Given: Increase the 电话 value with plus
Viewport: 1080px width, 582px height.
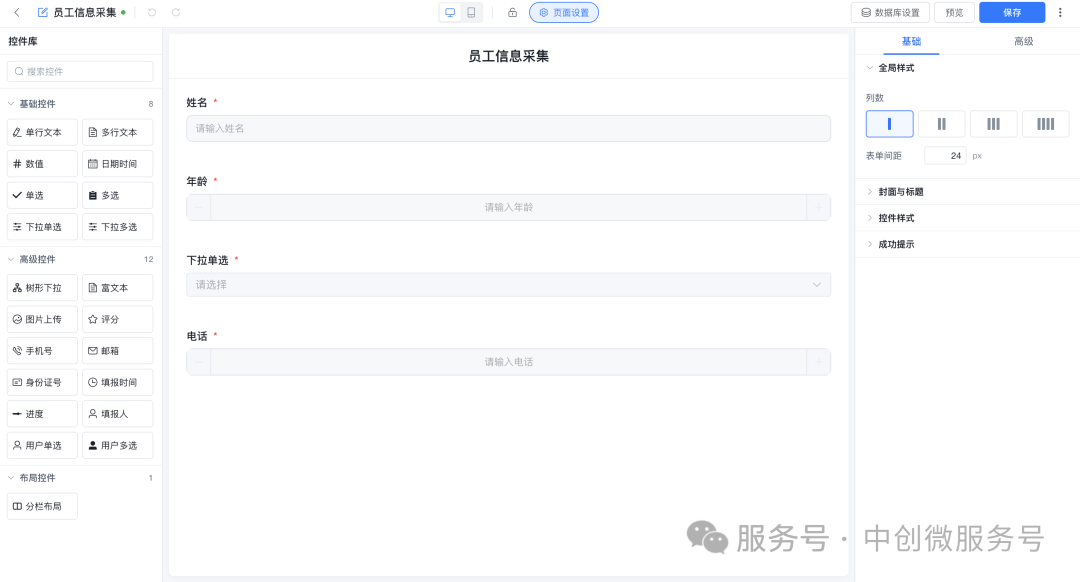Looking at the screenshot, I should click(x=819, y=362).
